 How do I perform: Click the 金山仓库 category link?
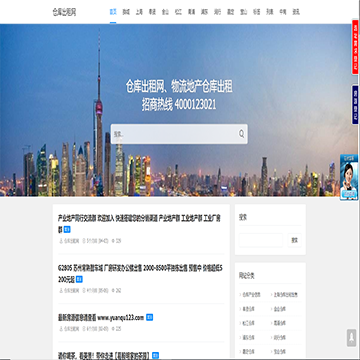pos(280,309)
